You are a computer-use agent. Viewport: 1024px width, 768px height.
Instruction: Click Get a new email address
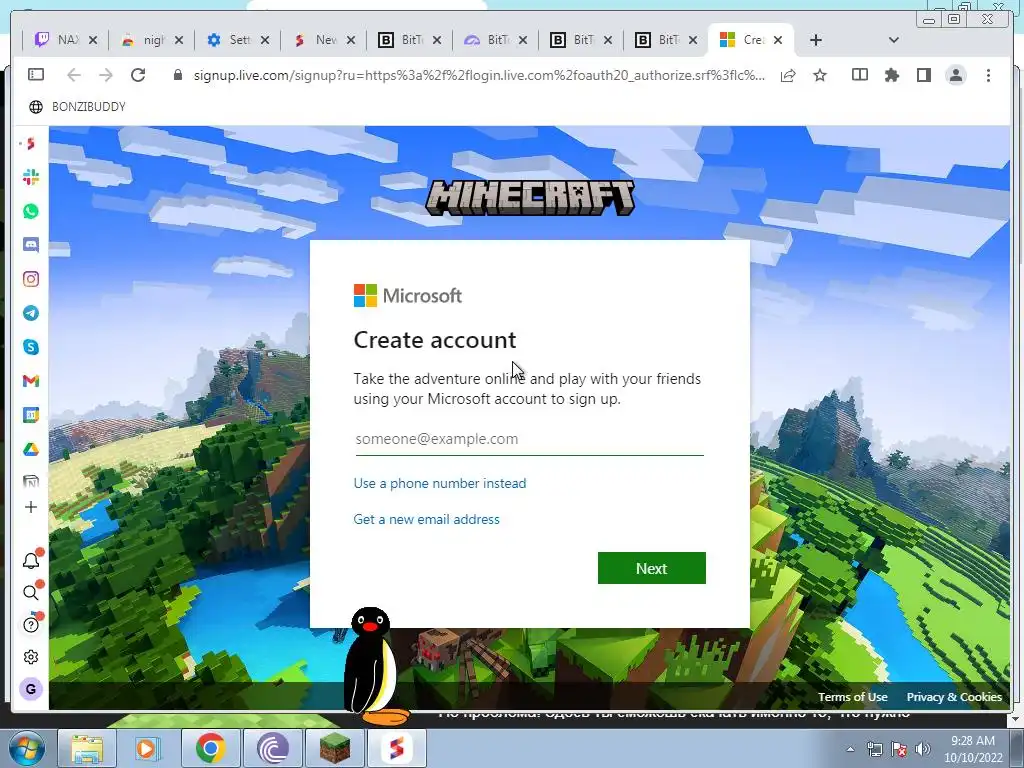426,519
